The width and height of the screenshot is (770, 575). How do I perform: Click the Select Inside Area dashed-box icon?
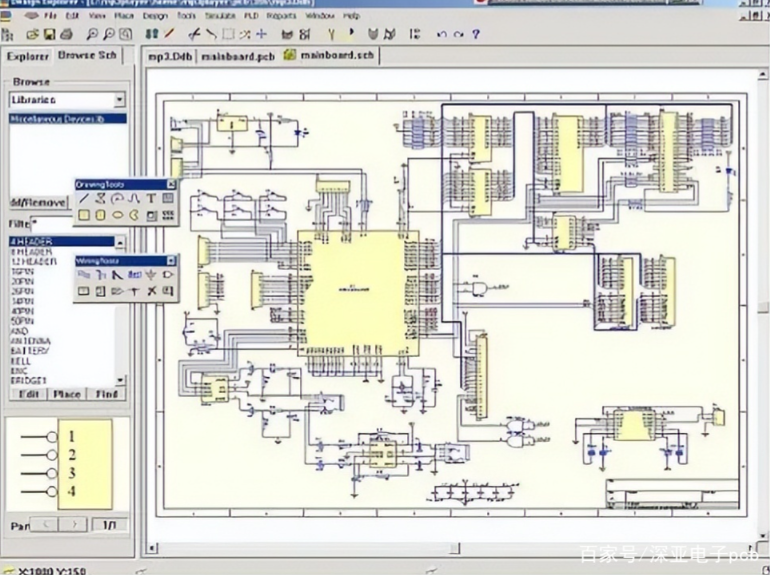coord(228,34)
